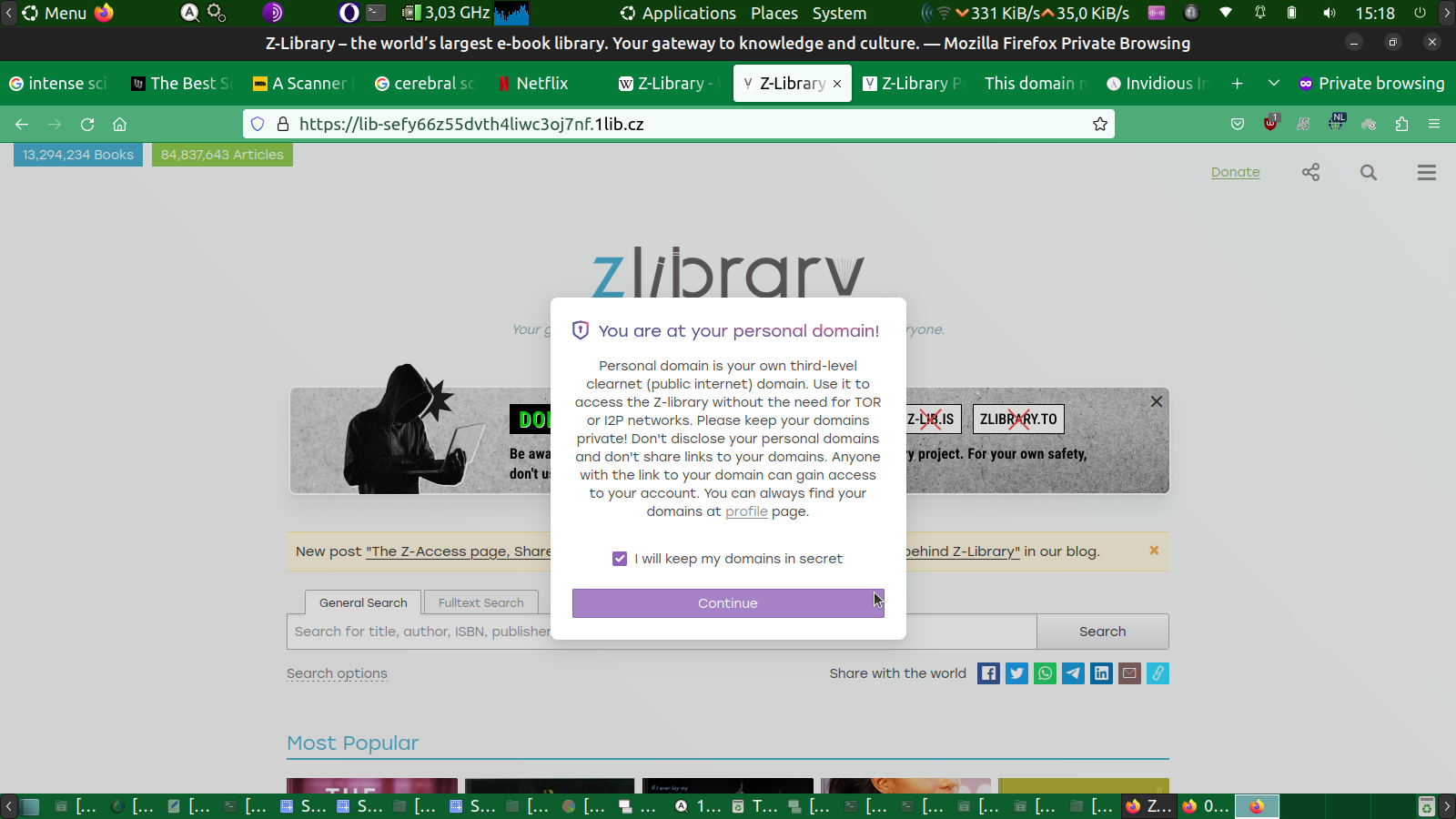Launch the terminal from the top panel
Screen dimensions: 1456x819
376,13
